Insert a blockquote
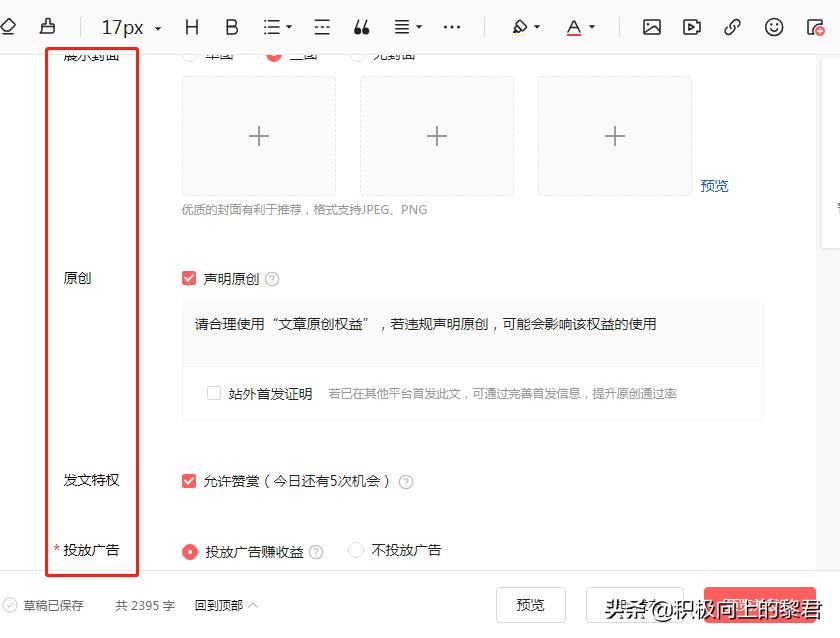This screenshot has height=638, width=840. pyautogui.click(x=361, y=27)
